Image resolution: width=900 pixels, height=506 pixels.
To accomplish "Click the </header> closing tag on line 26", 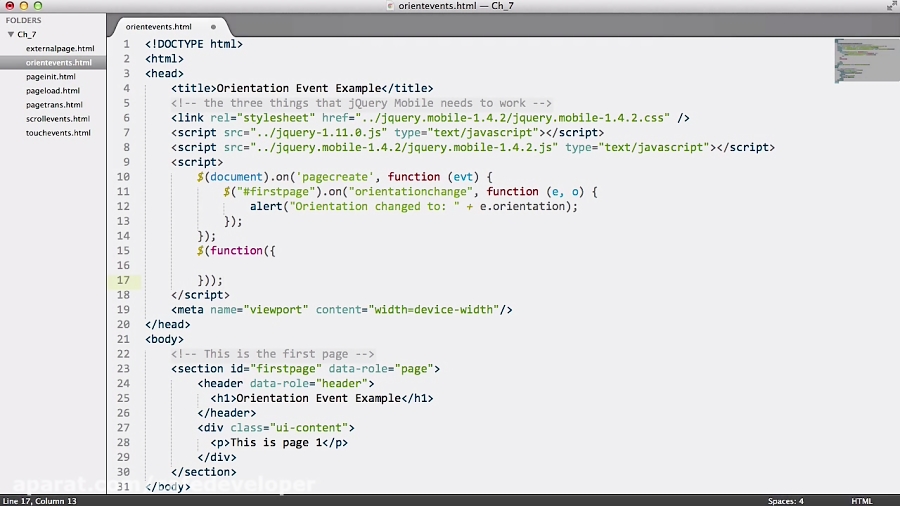I will click(x=227, y=413).
